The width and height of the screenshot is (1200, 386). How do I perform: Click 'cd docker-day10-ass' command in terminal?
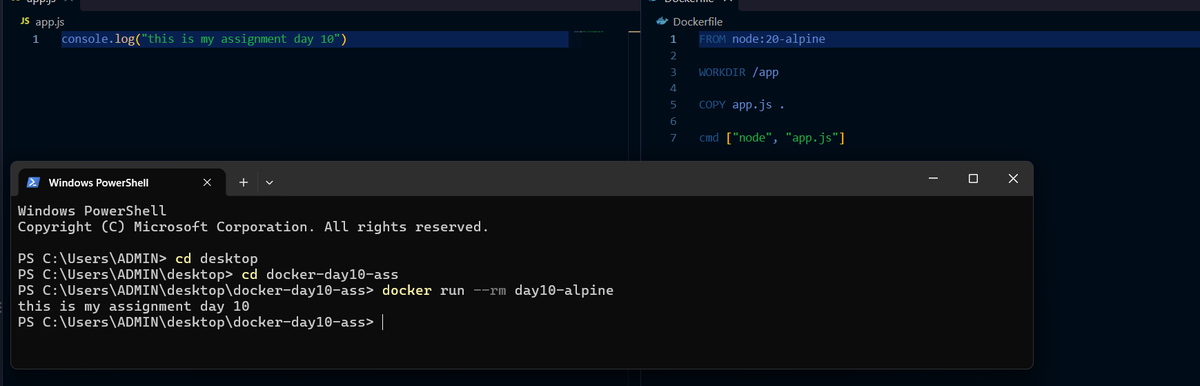(320, 275)
